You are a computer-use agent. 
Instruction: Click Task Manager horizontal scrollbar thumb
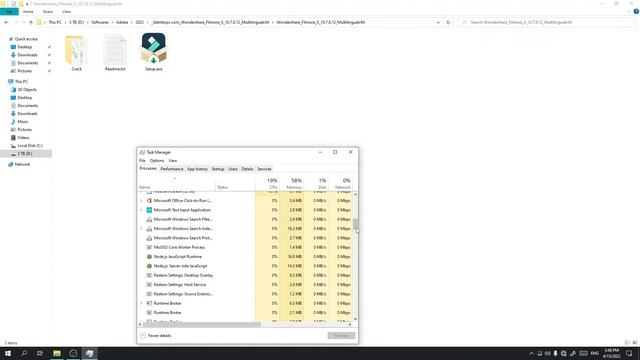point(202,324)
